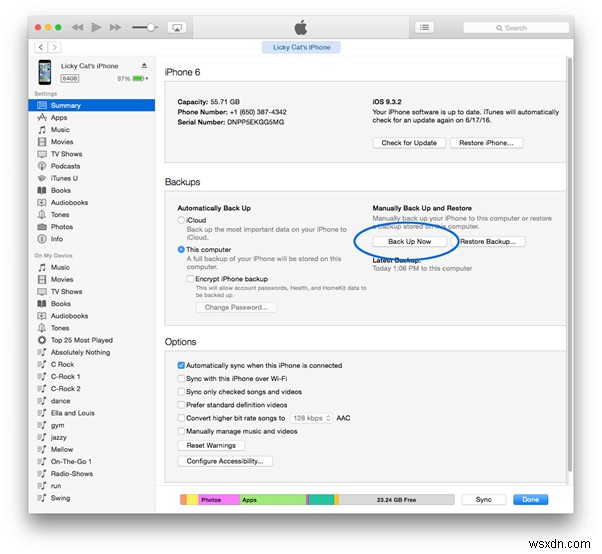Click the 23.24 GB Free storage segment

coord(397,499)
